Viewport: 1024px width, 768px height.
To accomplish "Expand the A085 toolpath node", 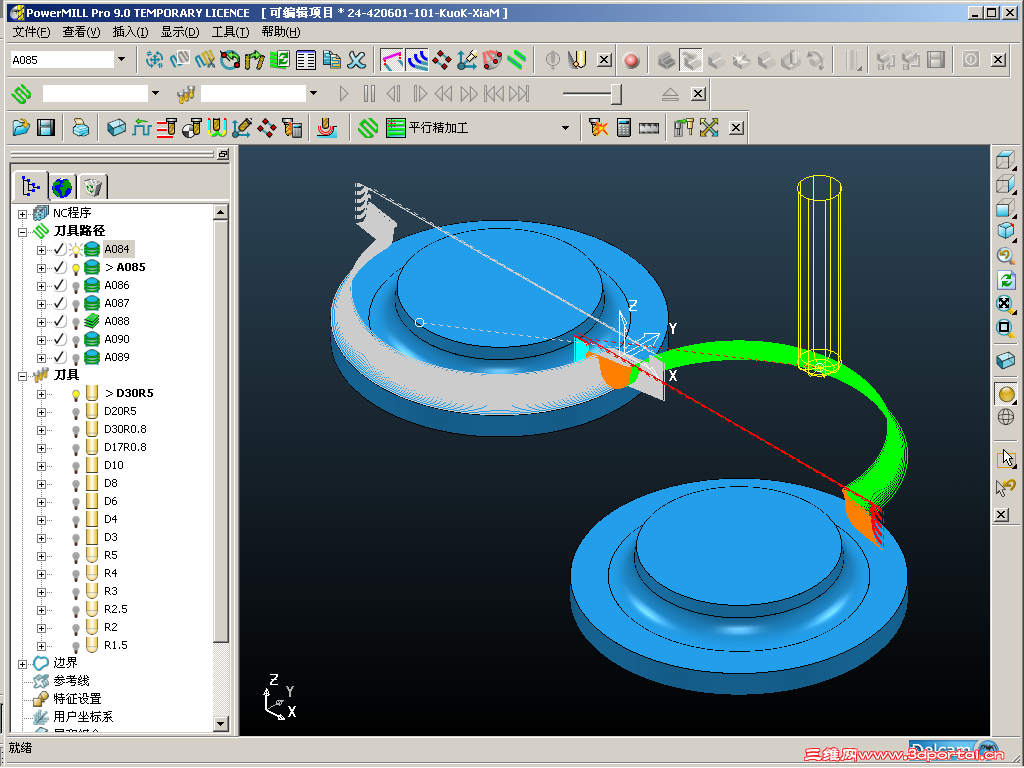I will coord(41,268).
